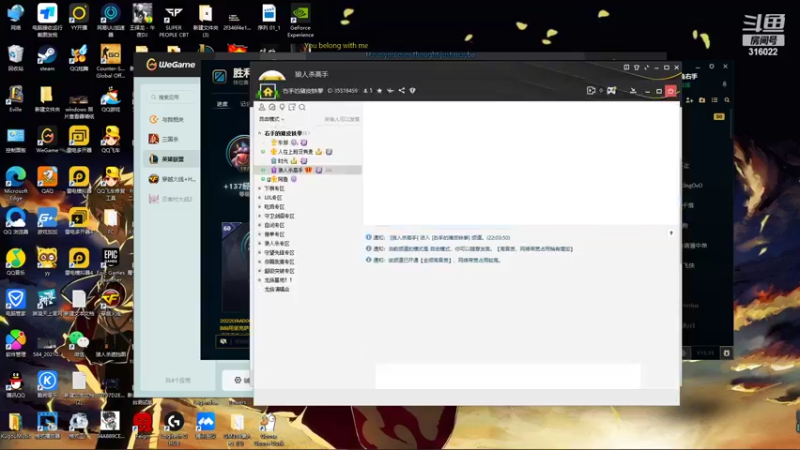Click the download tray icon in YY header
800x450 pixels.
[633, 91]
